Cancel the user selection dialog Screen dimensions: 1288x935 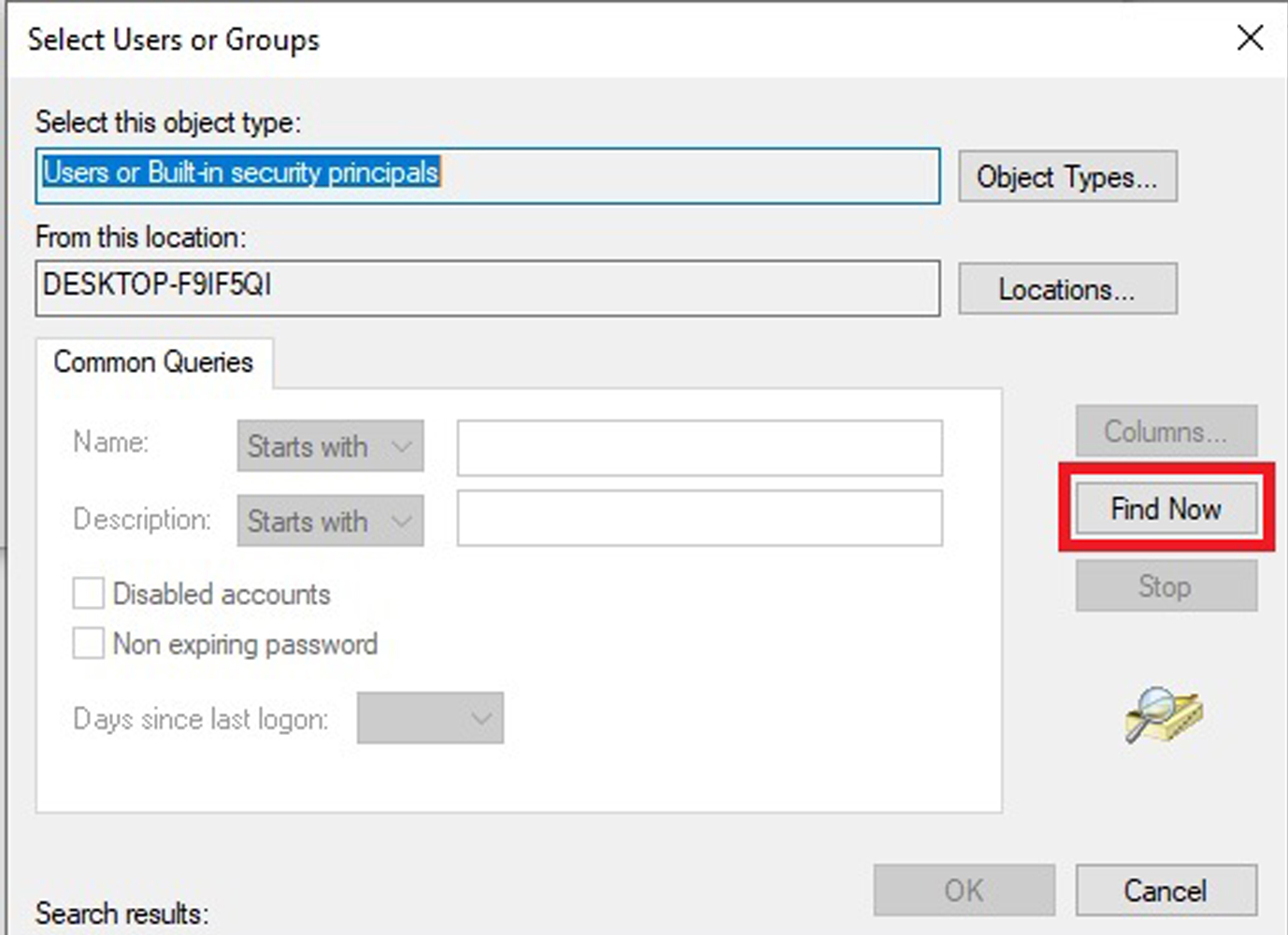1165,890
